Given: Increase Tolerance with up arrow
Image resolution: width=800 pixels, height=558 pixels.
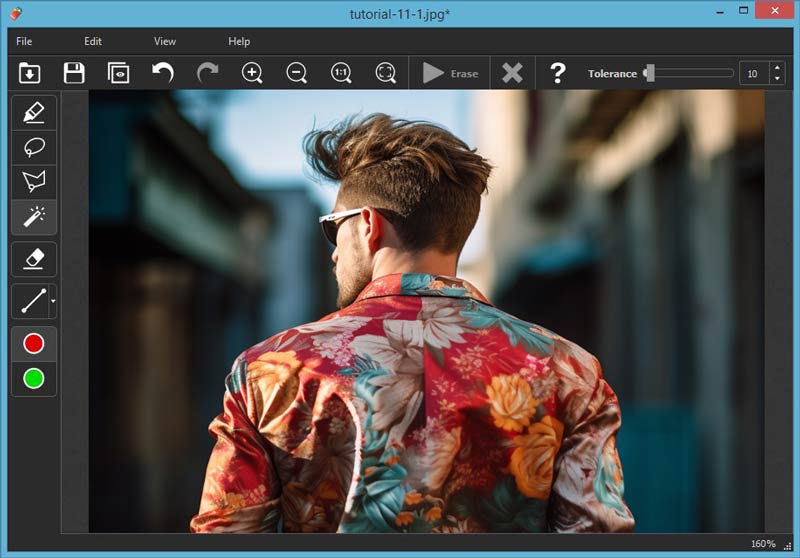Looking at the screenshot, I should coord(777,68).
